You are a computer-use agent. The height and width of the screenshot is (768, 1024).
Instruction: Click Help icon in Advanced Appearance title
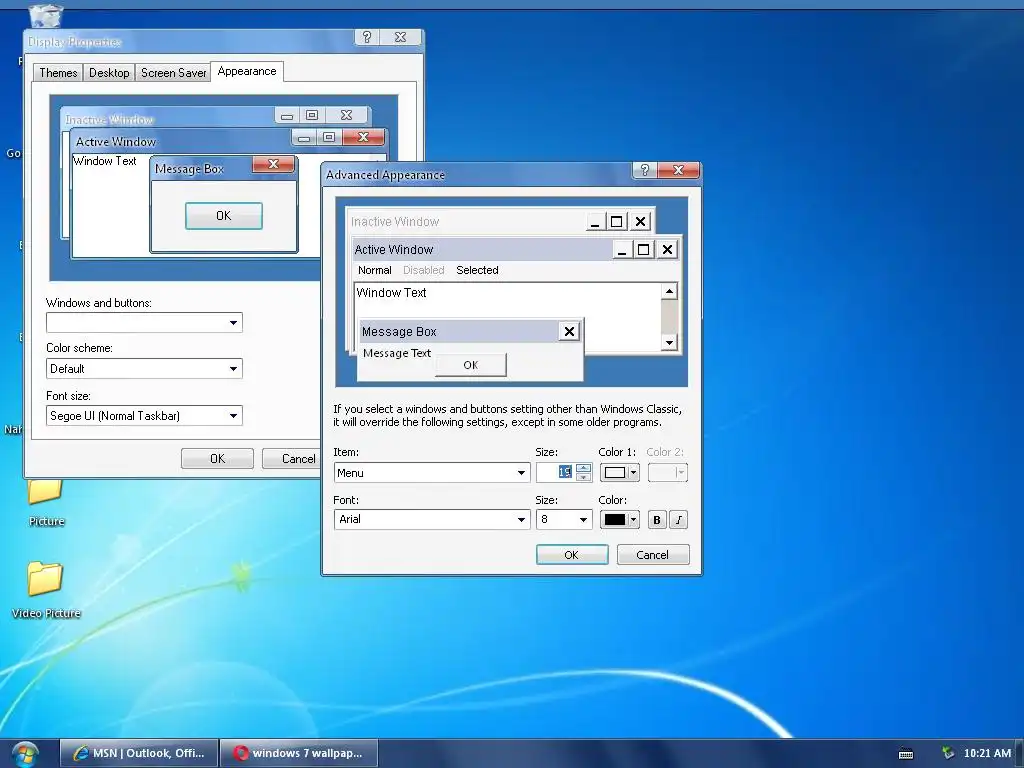tap(645, 170)
